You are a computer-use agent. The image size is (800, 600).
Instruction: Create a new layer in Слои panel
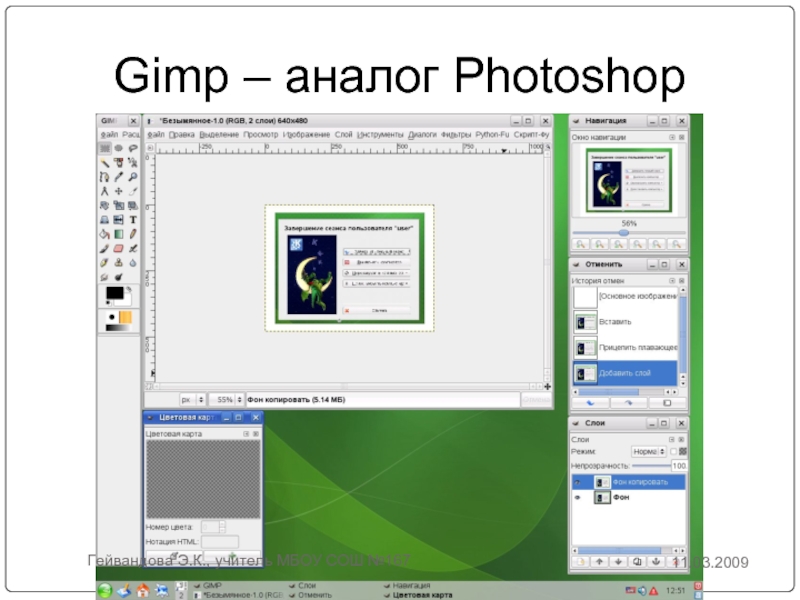[580, 562]
